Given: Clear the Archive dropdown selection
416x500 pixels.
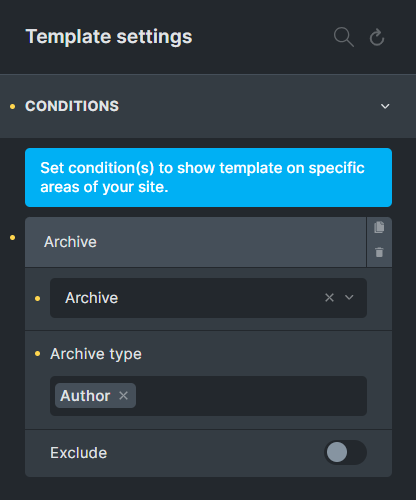Looking at the screenshot, I should [329, 297].
